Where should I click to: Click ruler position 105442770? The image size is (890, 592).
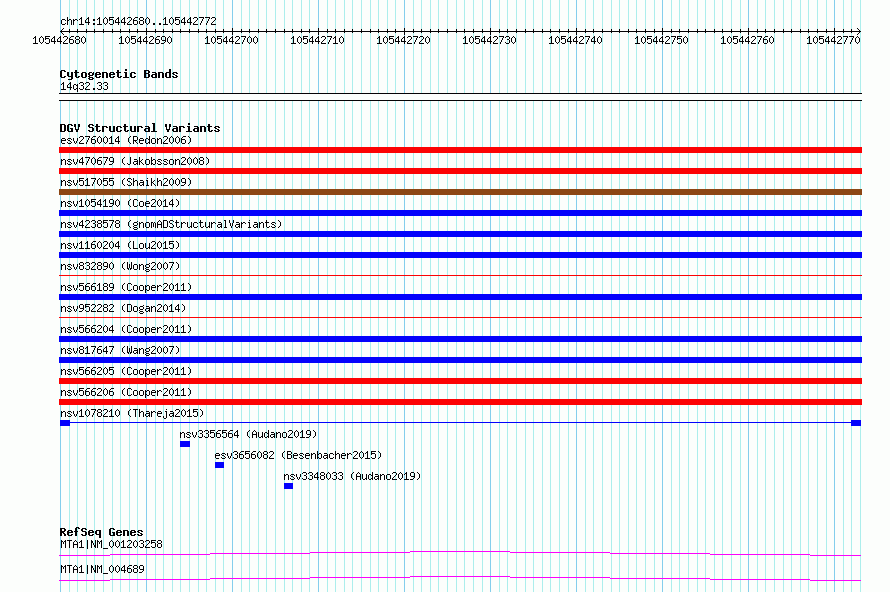pyautogui.click(x=833, y=40)
